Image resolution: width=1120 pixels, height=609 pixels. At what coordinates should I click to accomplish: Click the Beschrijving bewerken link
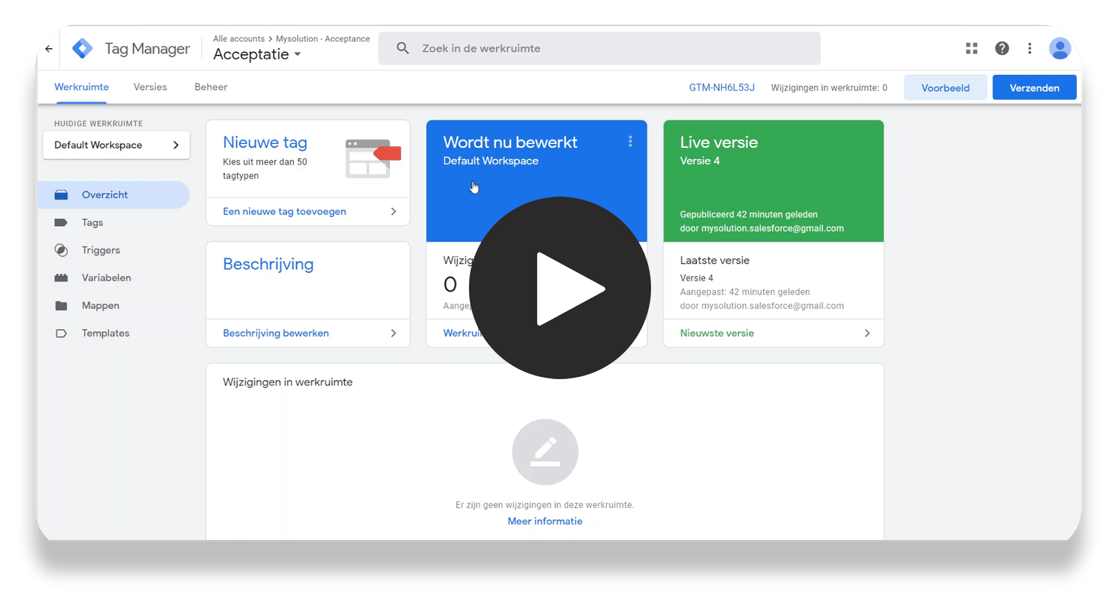[x=276, y=333]
